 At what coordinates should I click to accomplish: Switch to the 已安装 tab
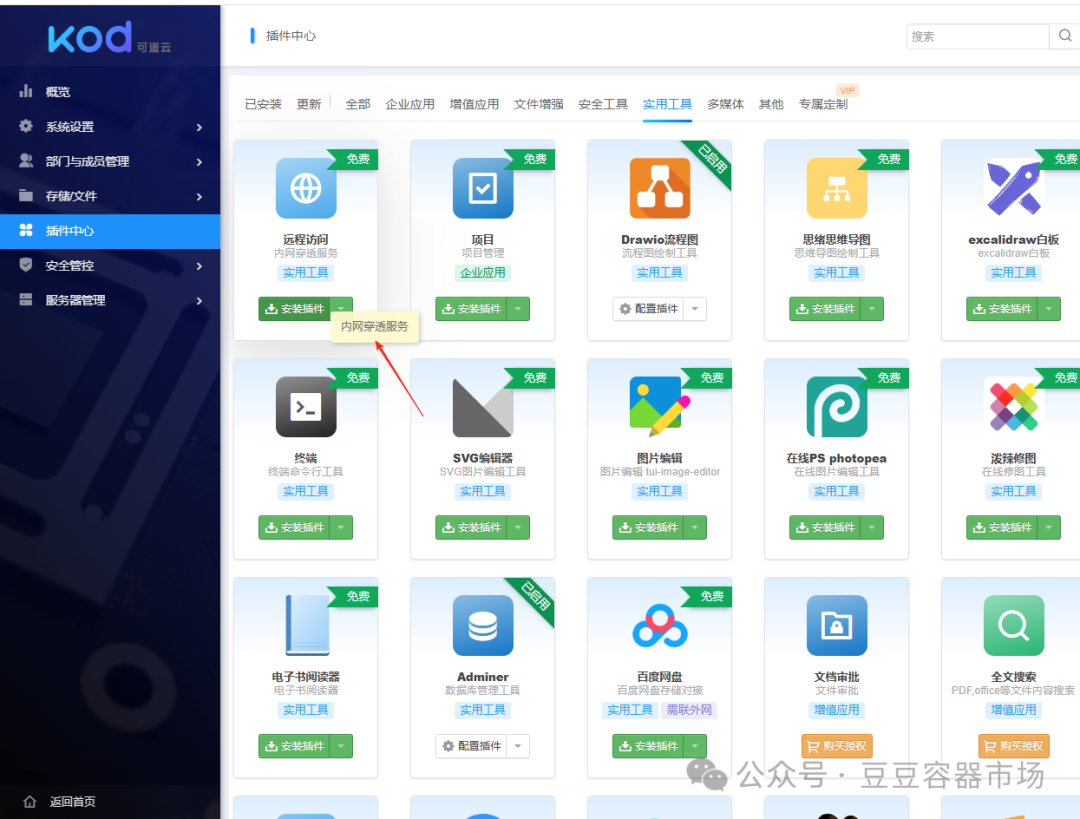tap(263, 104)
